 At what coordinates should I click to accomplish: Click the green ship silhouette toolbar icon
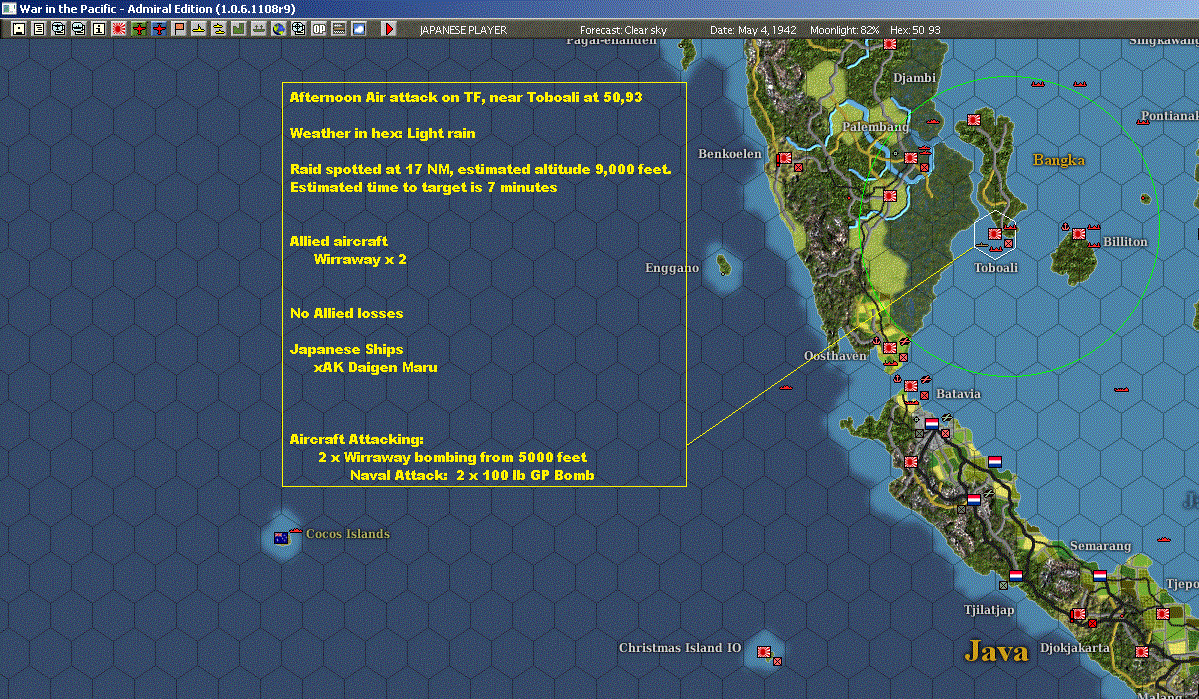coord(258,29)
